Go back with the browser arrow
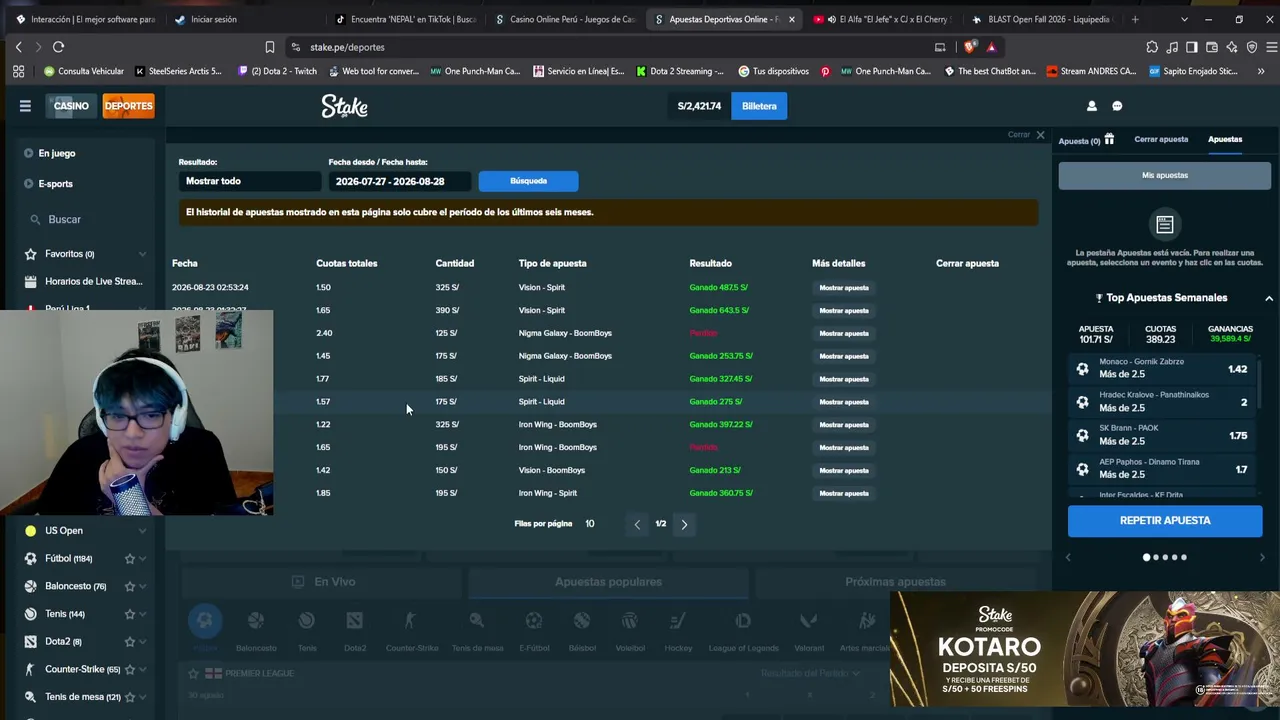 click(x=18, y=47)
